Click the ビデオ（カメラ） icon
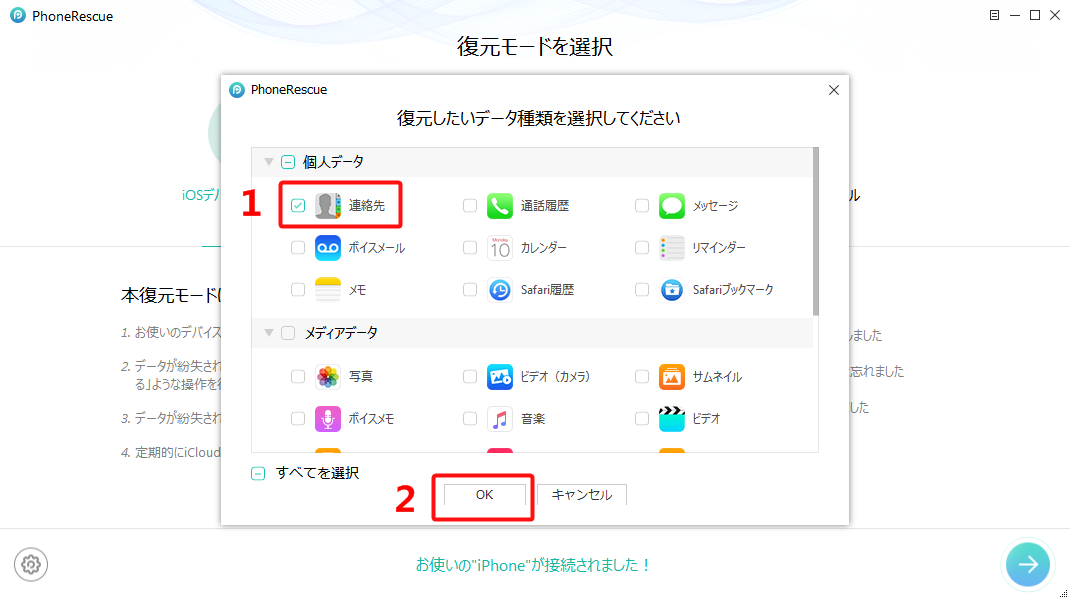 coord(500,376)
